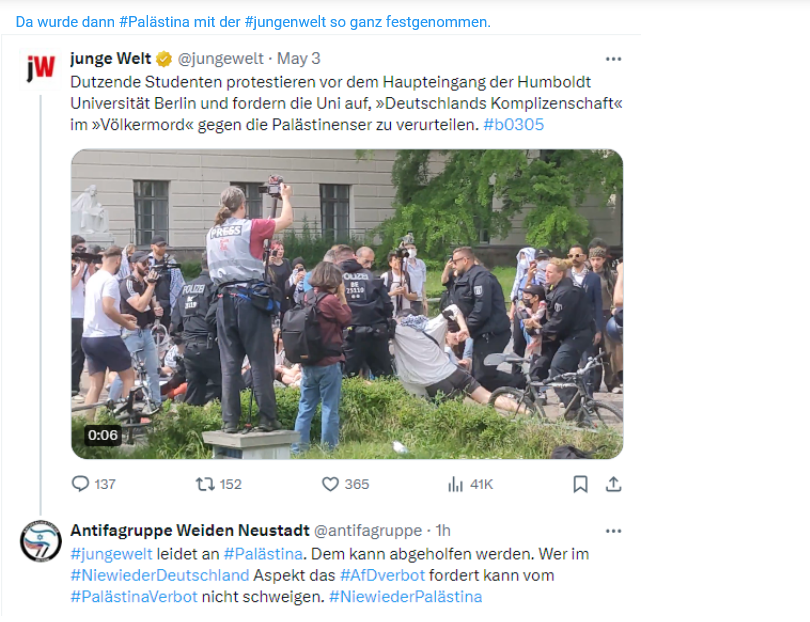Open the #b0305 hashtag

pyautogui.click(x=513, y=125)
